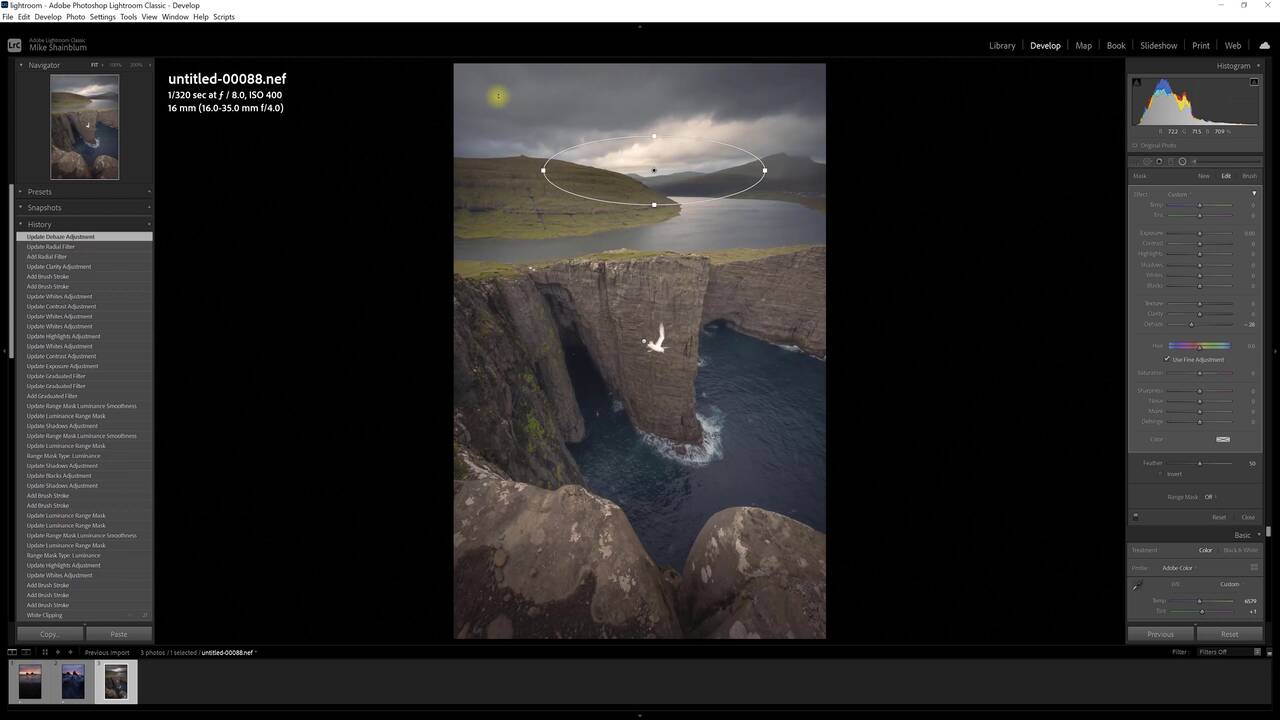The width and height of the screenshot is (1280, 720).
Task: Toggle highlight clipping indicator in histogram
Action: (x=1254, y=82)
